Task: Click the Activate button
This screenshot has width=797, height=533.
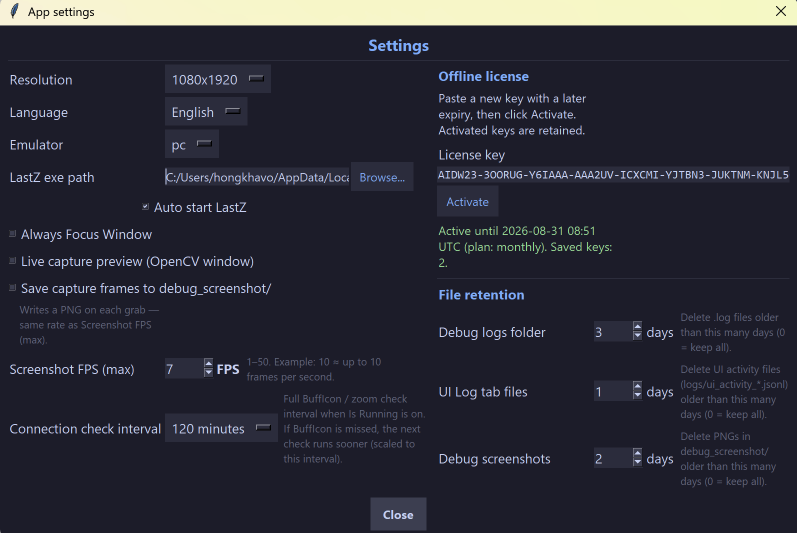Action: coord(468,201)
